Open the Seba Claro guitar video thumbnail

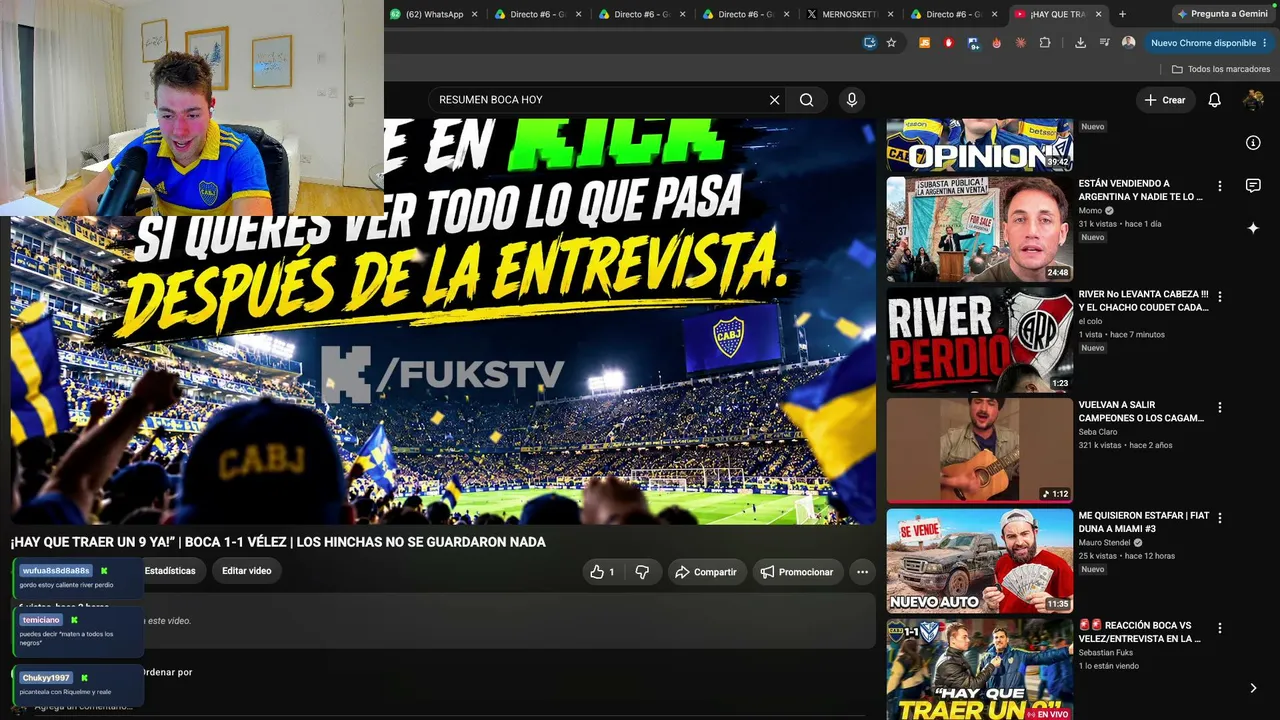(979, 451)
